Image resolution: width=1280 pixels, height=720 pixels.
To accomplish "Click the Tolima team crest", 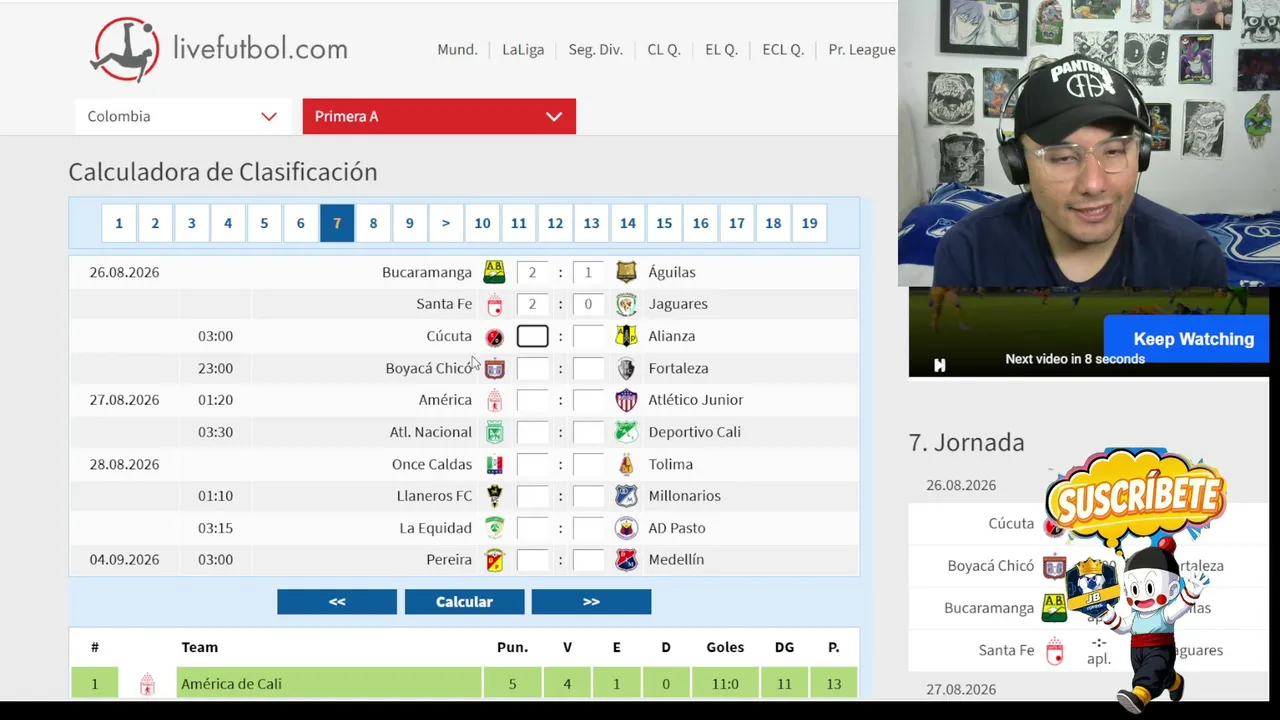I will [626, 464].
